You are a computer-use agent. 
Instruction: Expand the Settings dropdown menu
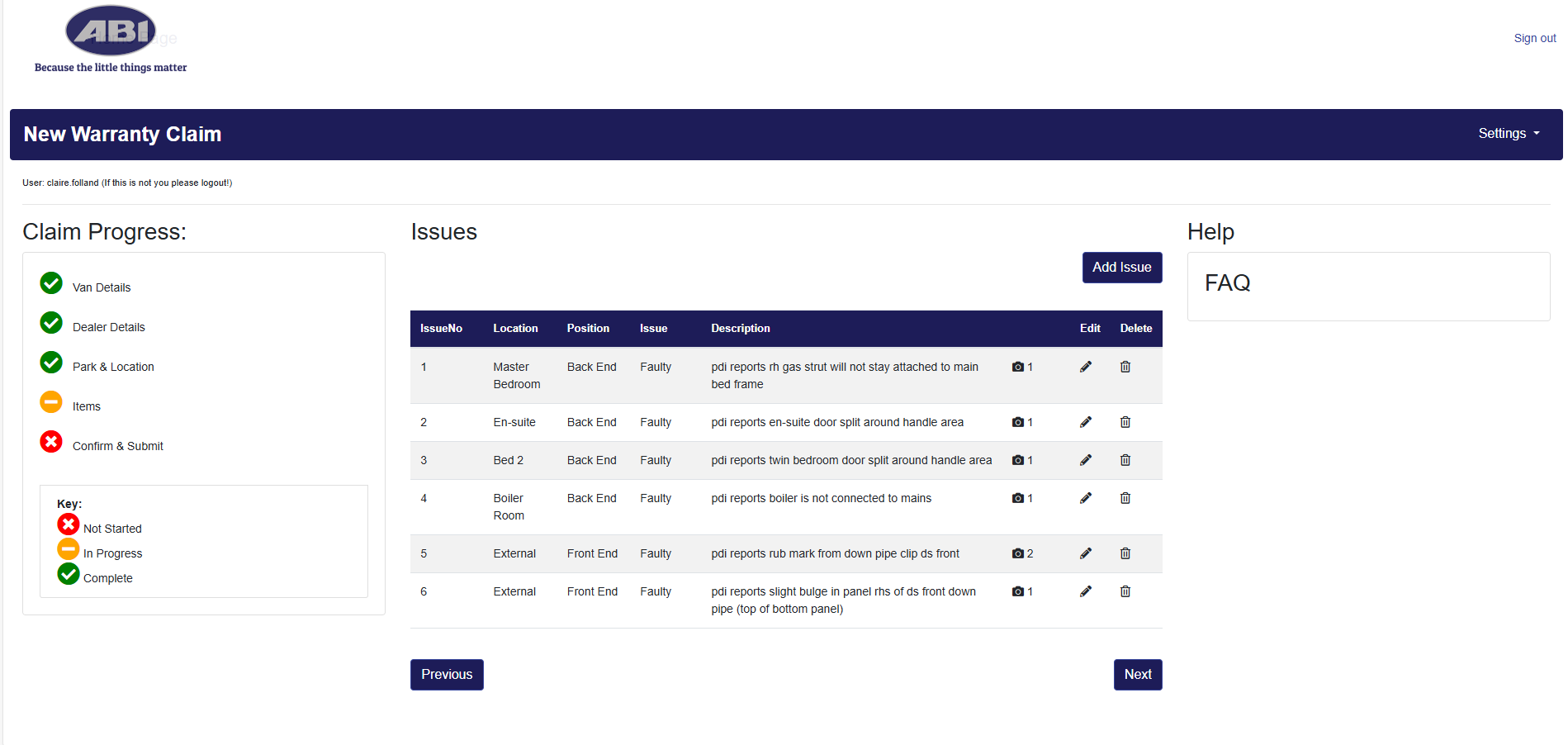point(1508,134)
